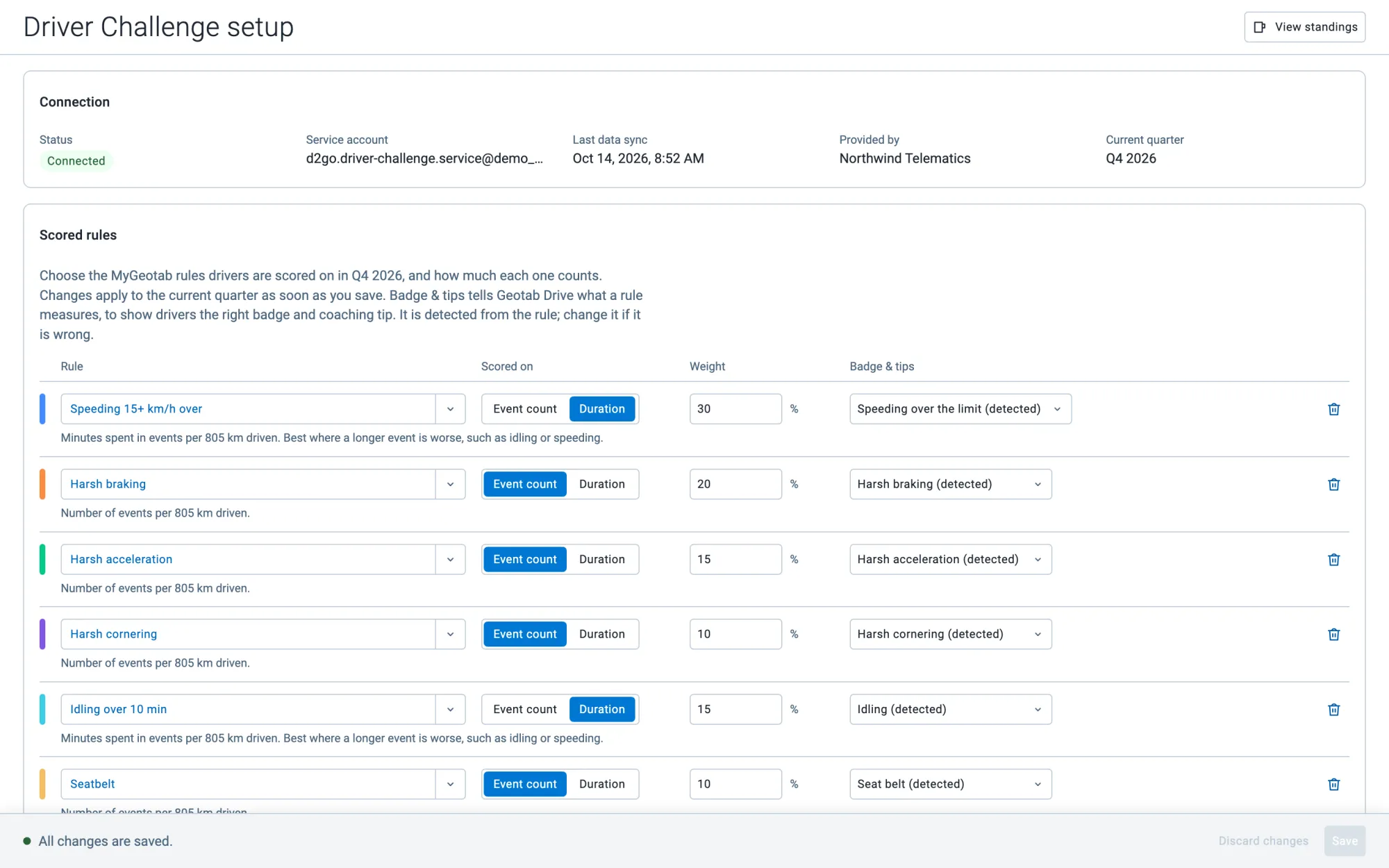1389x868 pixels.
Task: Open Seat belt (detected) badge dropdown
Action: 951,784
